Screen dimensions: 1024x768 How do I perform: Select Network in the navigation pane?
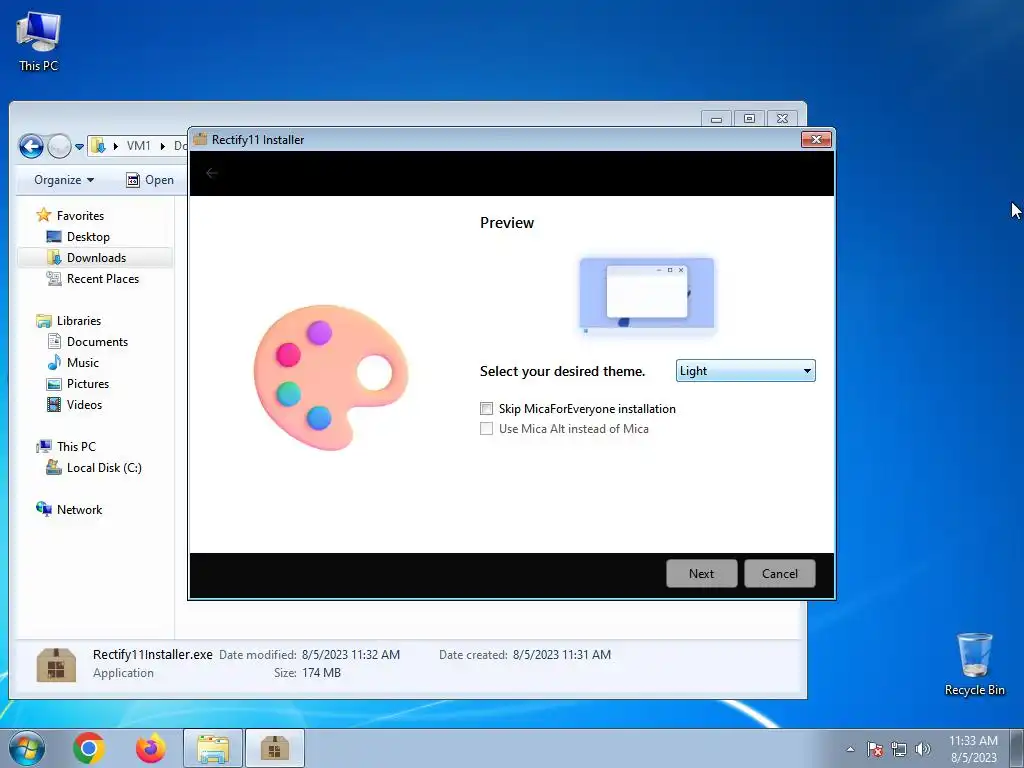point(79,509)
